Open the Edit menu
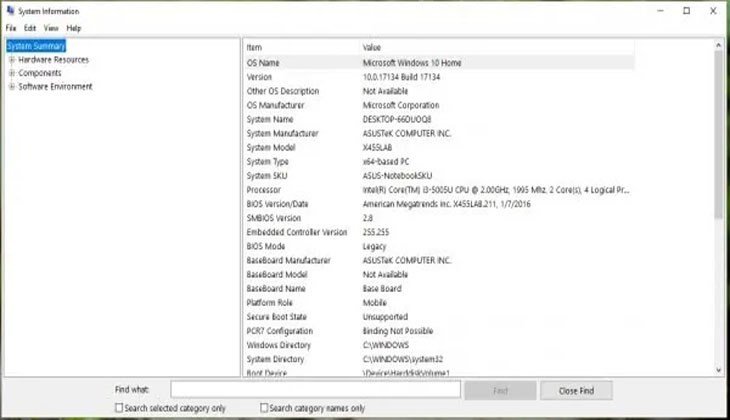Screen dimensions: 730x420 pos(30,28)
